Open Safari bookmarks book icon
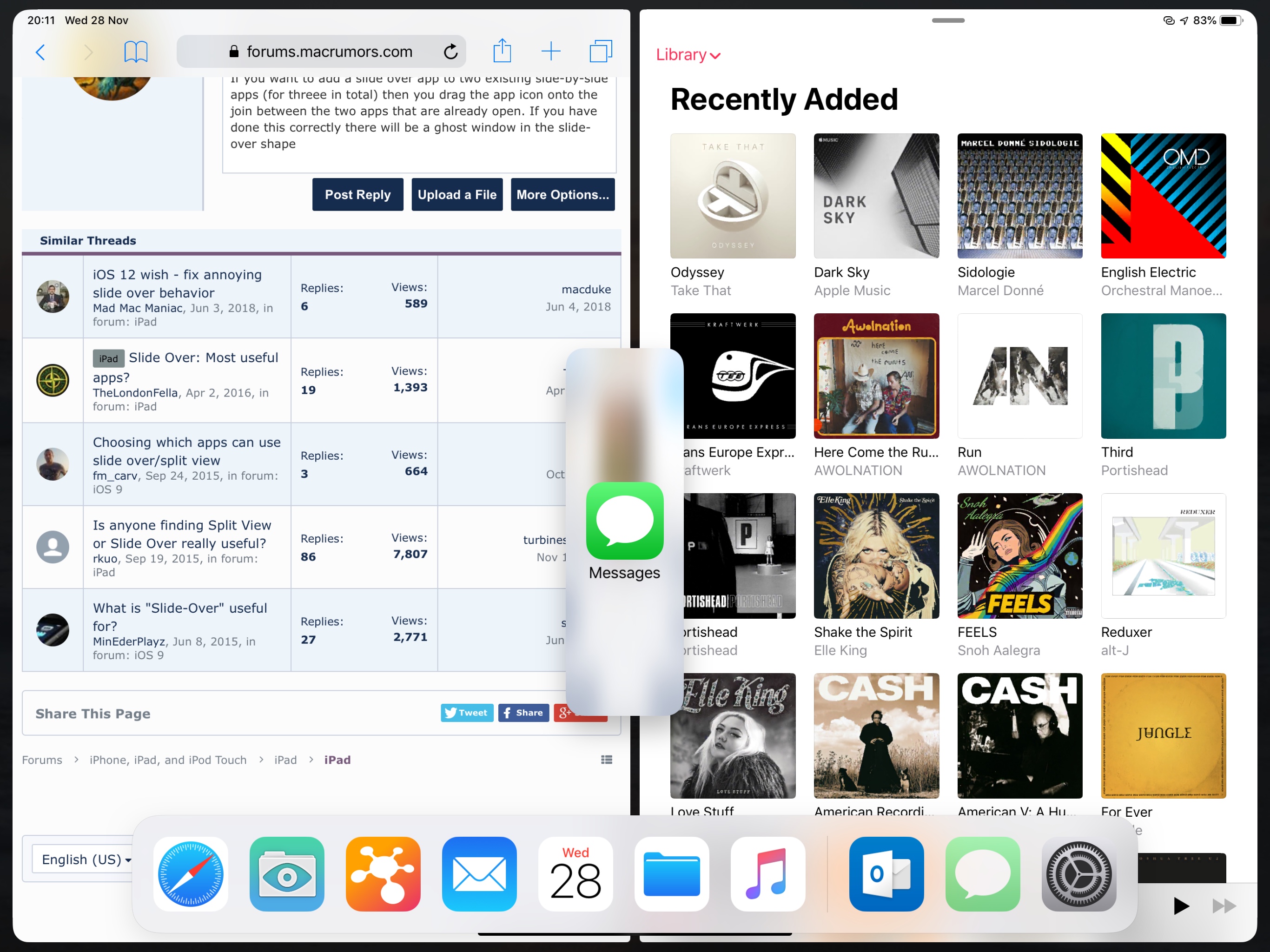 [135, 52]
